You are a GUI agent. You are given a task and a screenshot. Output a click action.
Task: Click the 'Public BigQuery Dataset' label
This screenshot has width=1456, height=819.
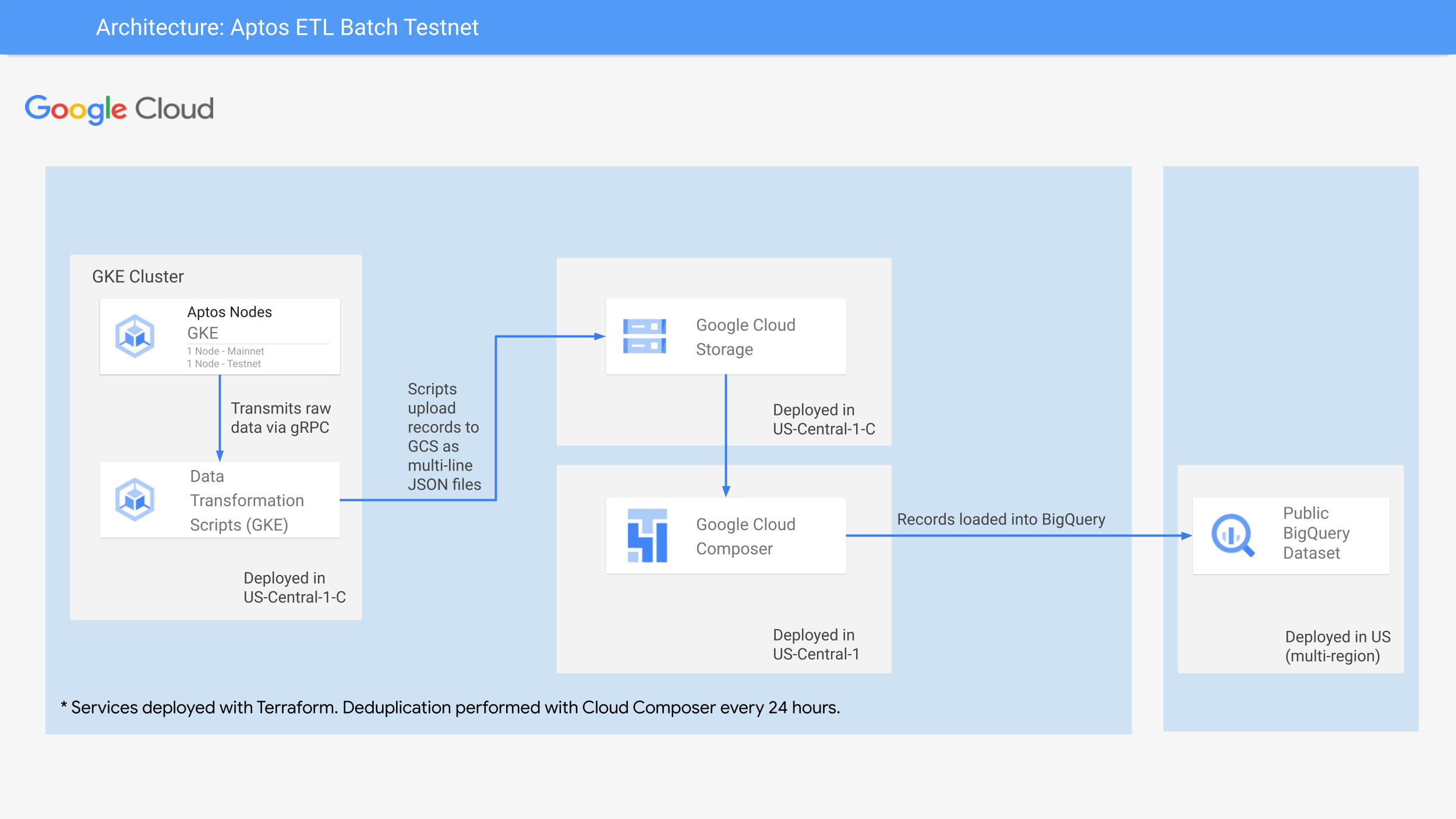[x=1316, y=533]
